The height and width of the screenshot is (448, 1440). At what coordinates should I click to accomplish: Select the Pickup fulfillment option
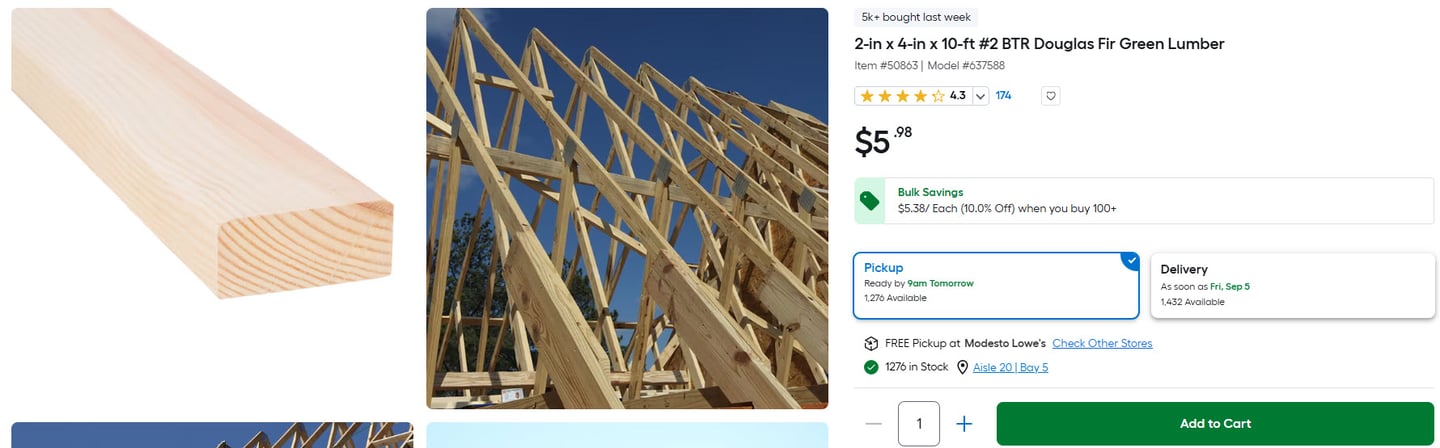coord(996,285)
